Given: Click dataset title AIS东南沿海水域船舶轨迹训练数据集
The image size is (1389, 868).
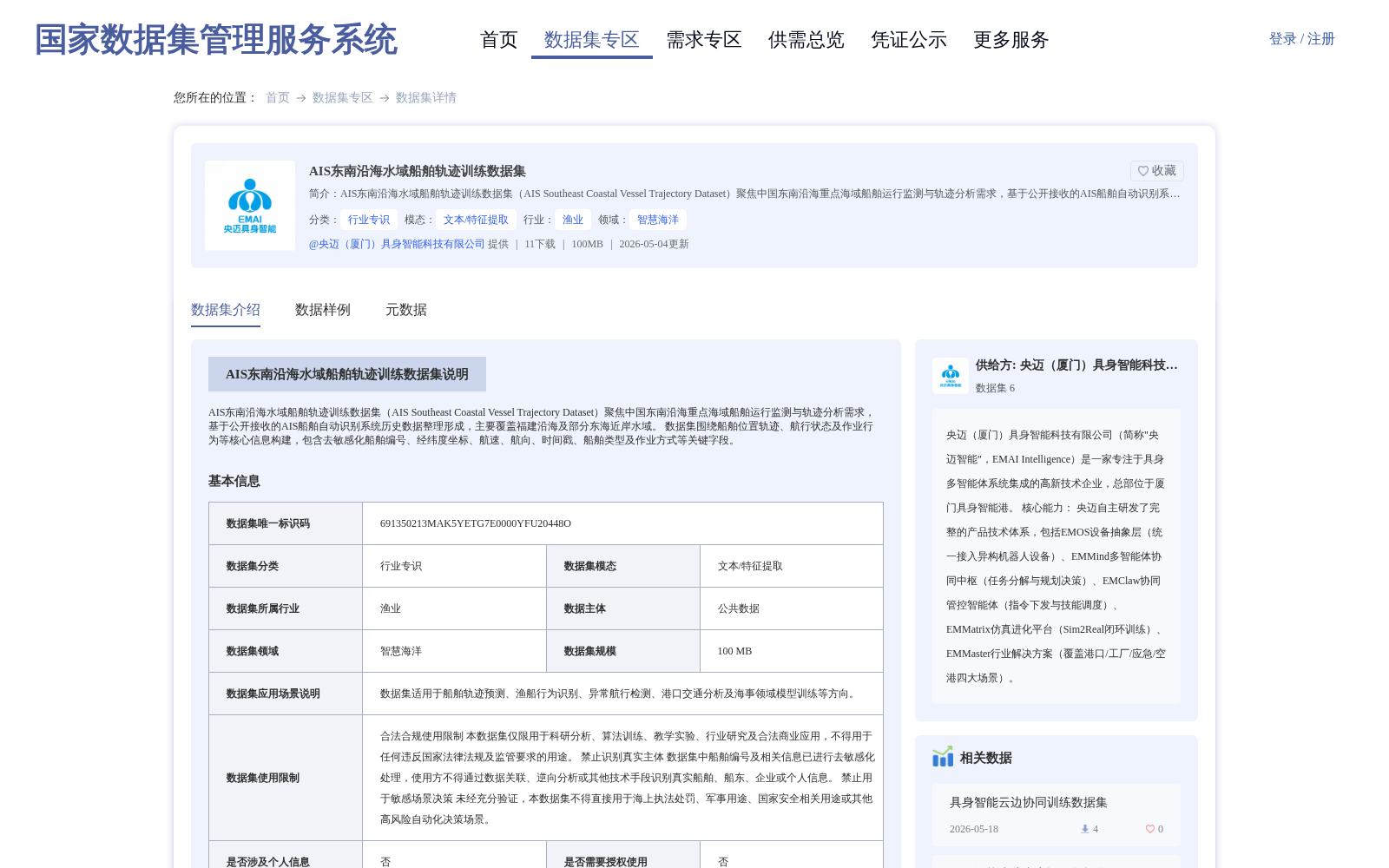Looking at the screenshot, I should (x=418, y=171).
